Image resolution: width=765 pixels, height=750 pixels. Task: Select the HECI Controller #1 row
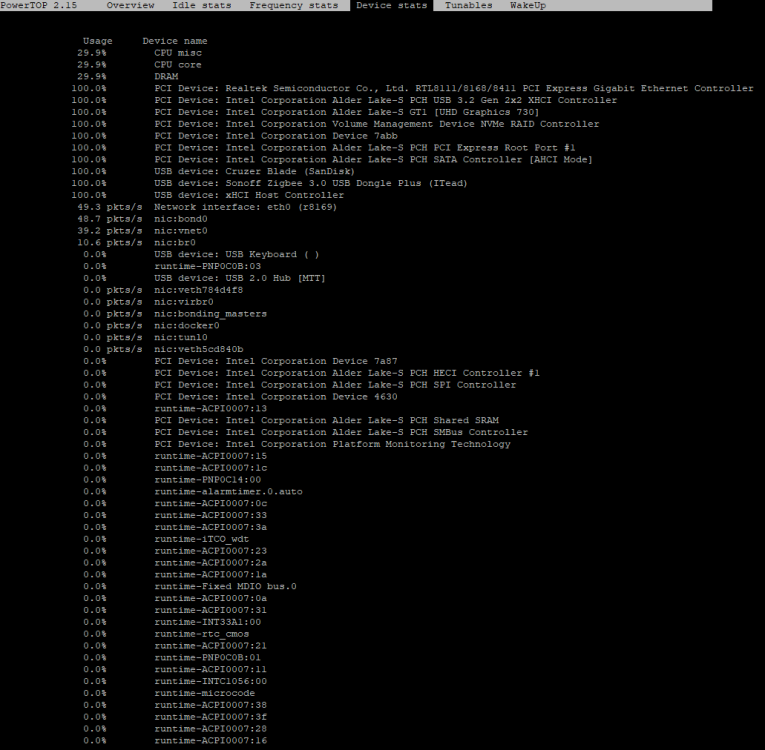tap(311, 373)
